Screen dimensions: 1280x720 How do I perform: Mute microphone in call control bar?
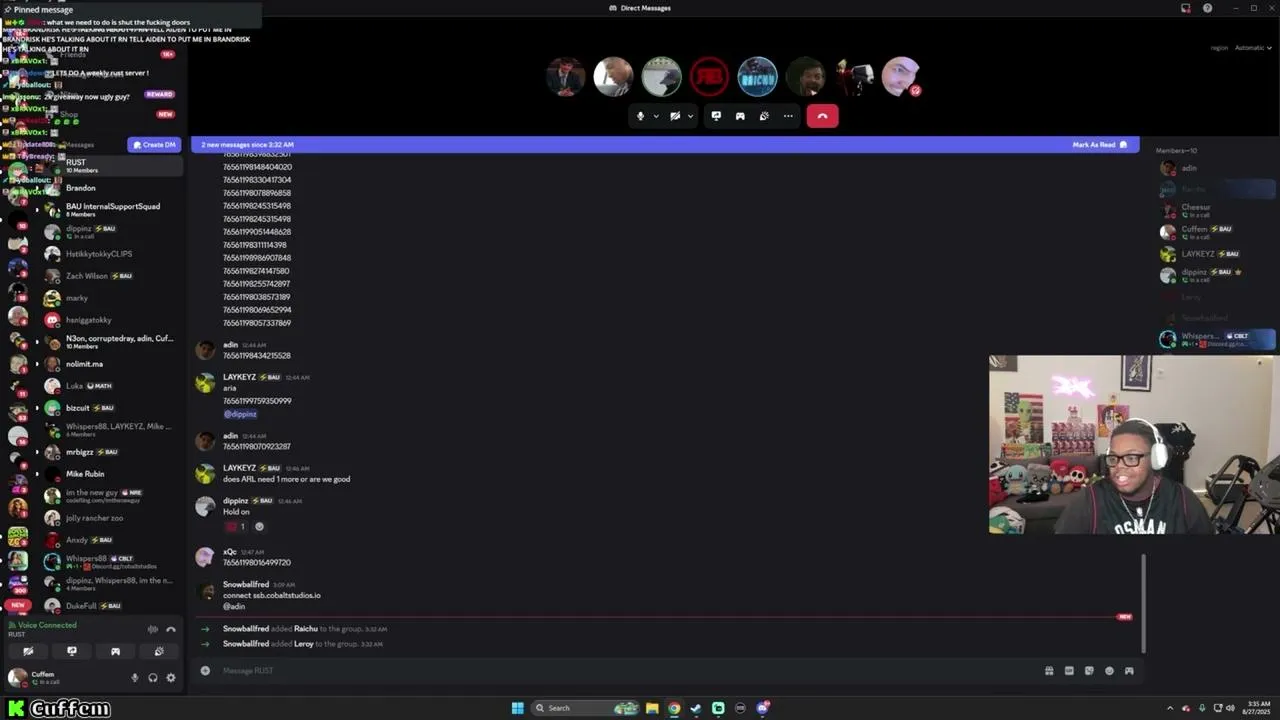(x=641, y=116)
